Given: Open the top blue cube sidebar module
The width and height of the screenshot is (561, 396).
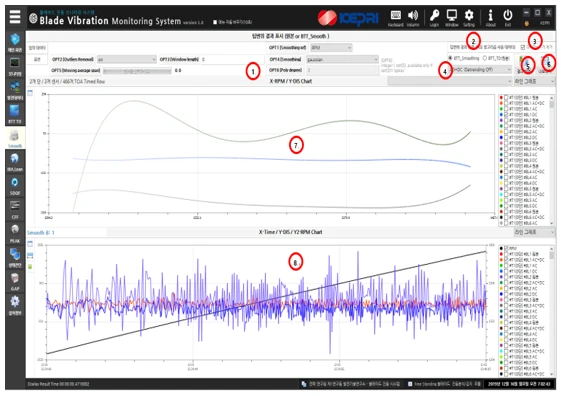Looking at the screenshot, I should point(15,42).
